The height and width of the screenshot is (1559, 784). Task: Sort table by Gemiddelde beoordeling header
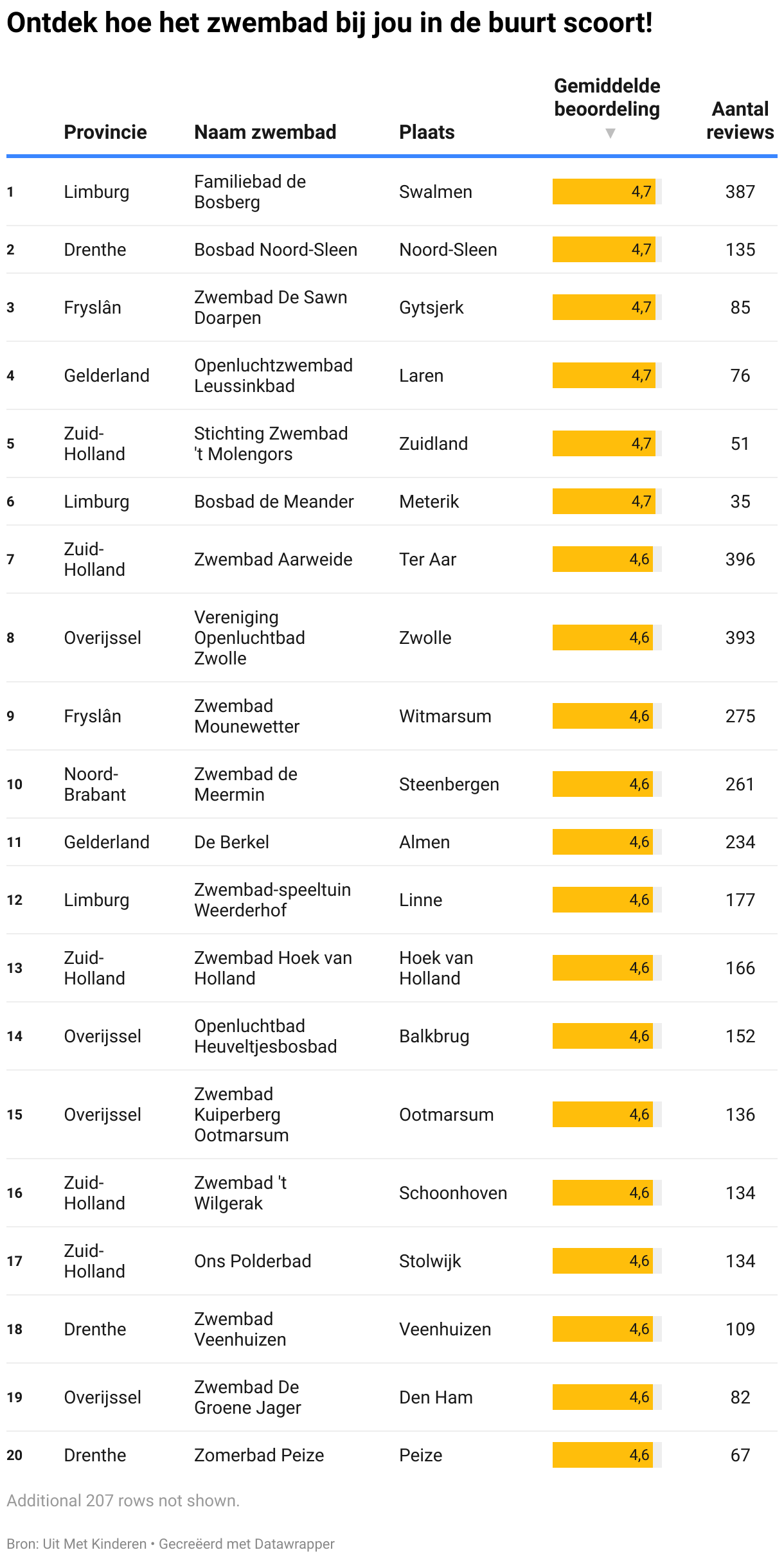click(607, 98)
